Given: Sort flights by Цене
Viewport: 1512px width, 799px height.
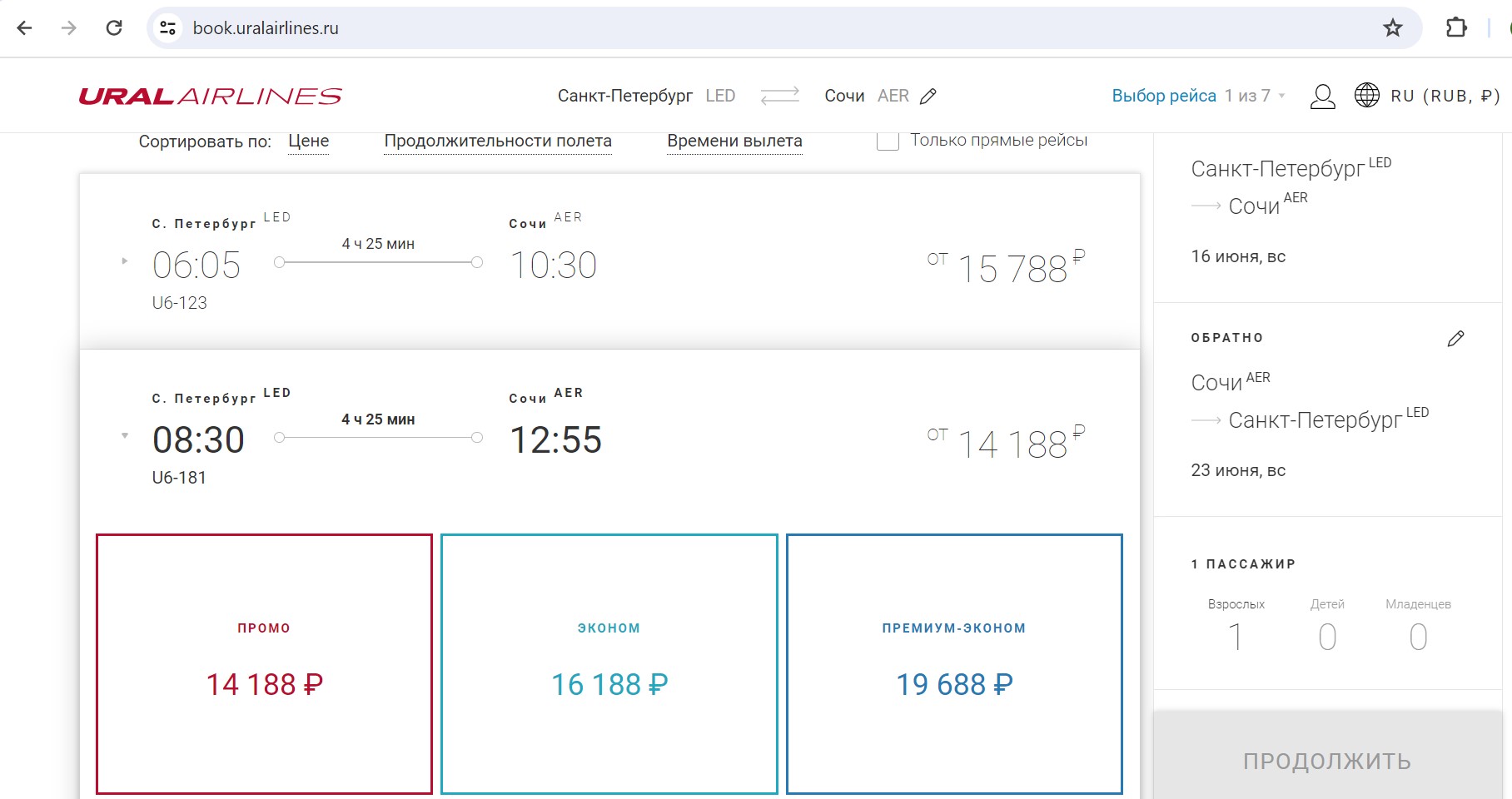Looking at the screenshot, I should point(309,141).
